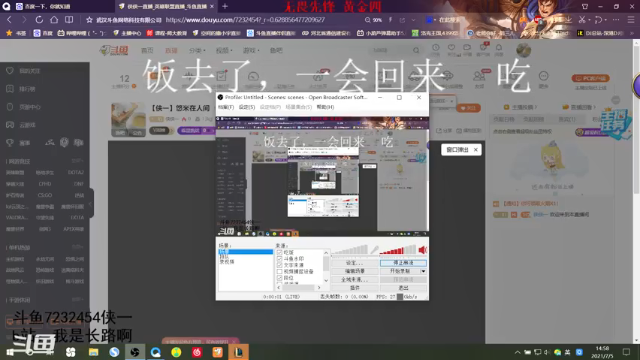The image size is (640, 360).
Task: Bookmark page with the star icon
Action: point(89,20)
